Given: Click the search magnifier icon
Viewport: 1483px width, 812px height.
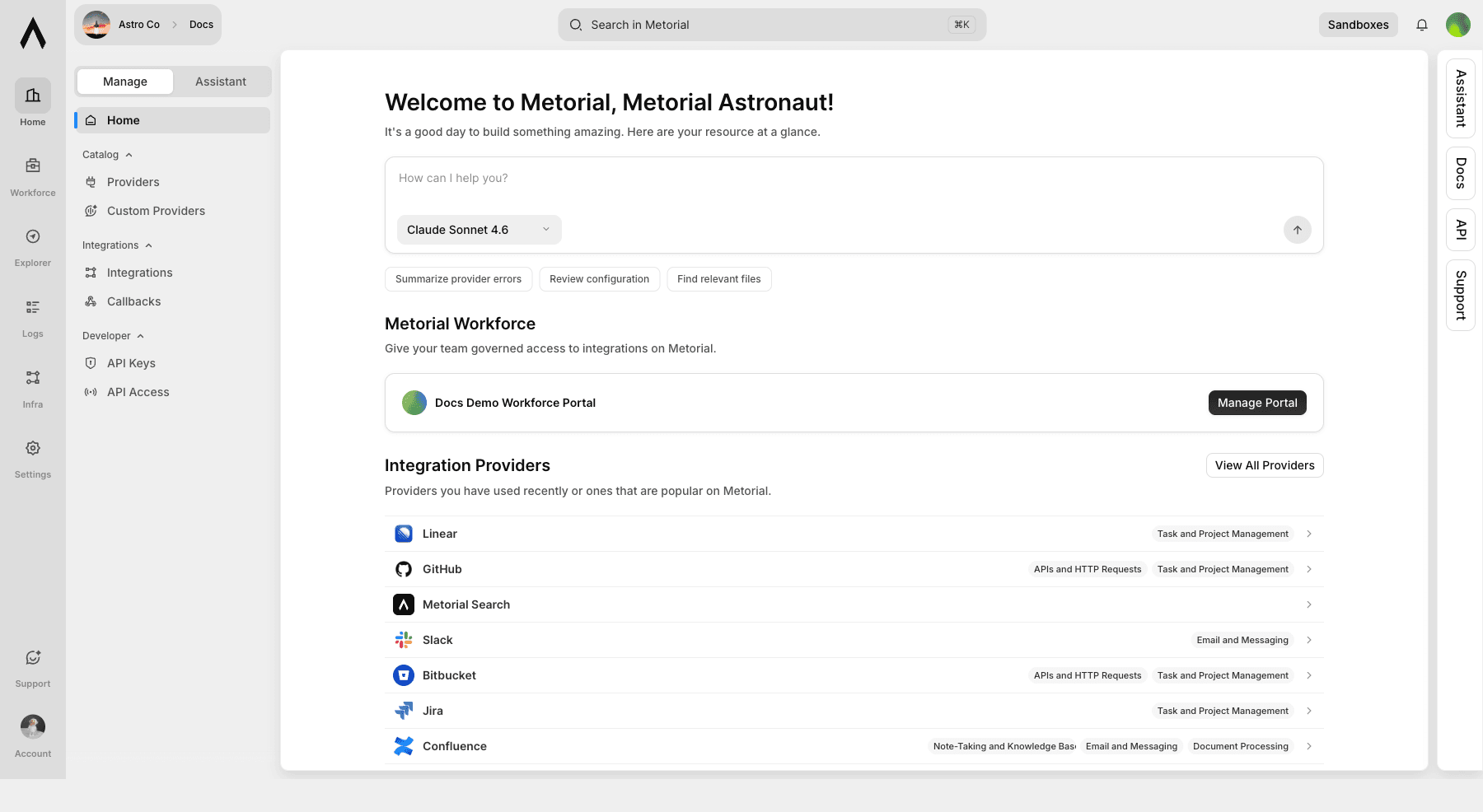Looking at the screenshot, I should click(576, 25).
